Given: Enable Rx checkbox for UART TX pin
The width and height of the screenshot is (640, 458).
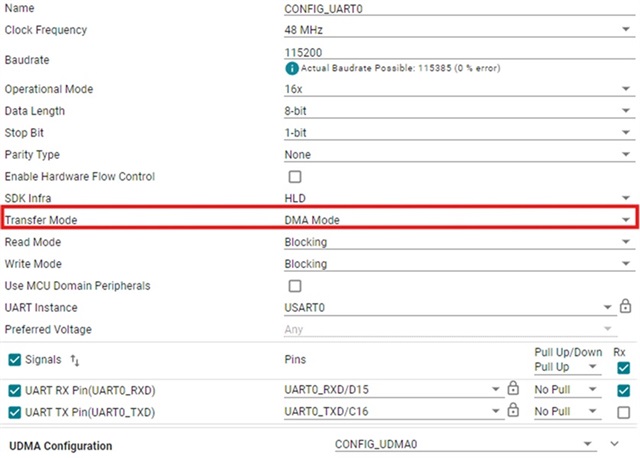Looking at the screenshot, I should coord(623,412).
